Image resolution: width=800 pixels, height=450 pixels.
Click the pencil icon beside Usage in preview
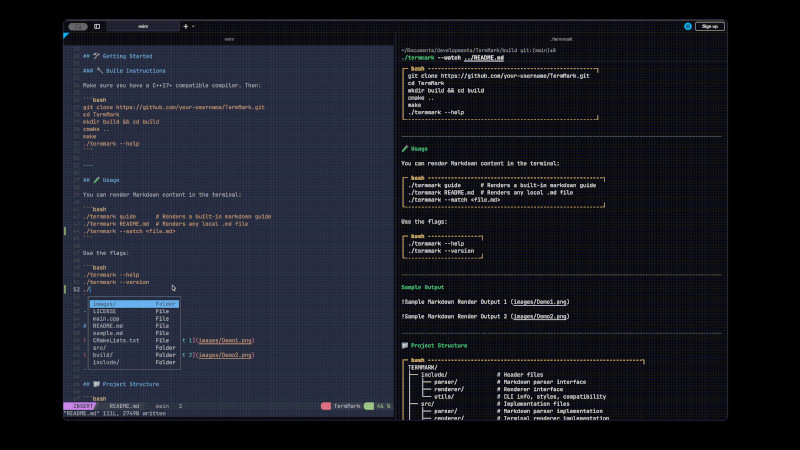[405, 149]
